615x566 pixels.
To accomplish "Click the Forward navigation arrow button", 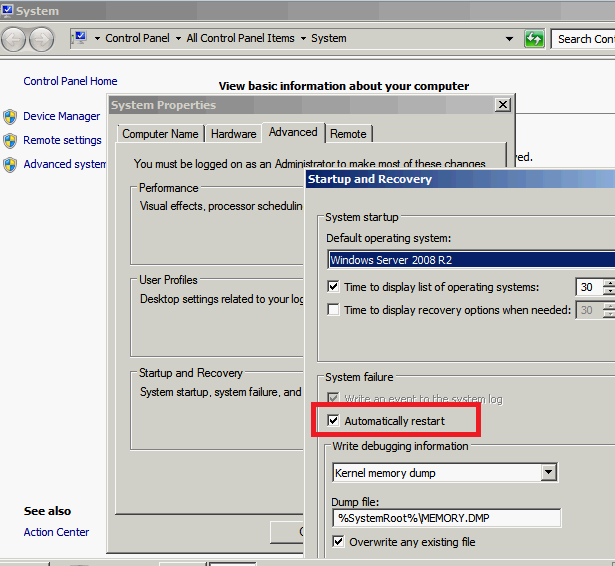I will click(41, 39).
